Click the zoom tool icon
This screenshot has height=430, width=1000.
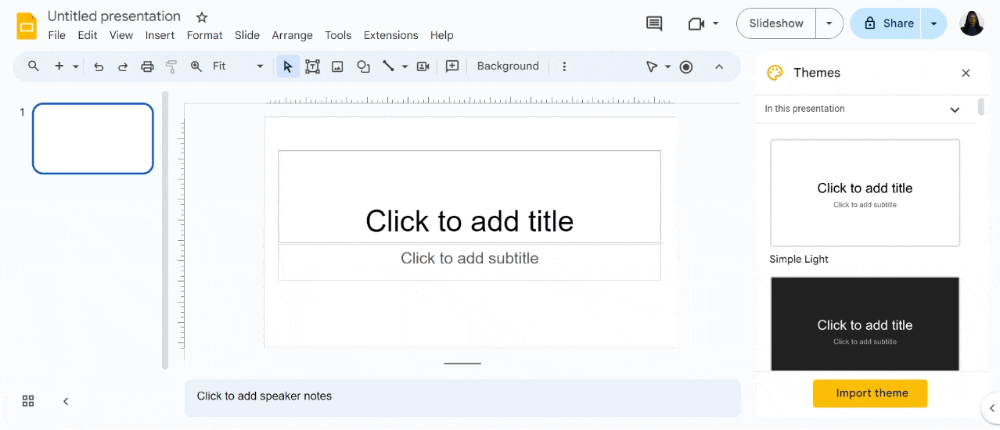[196, 66]
